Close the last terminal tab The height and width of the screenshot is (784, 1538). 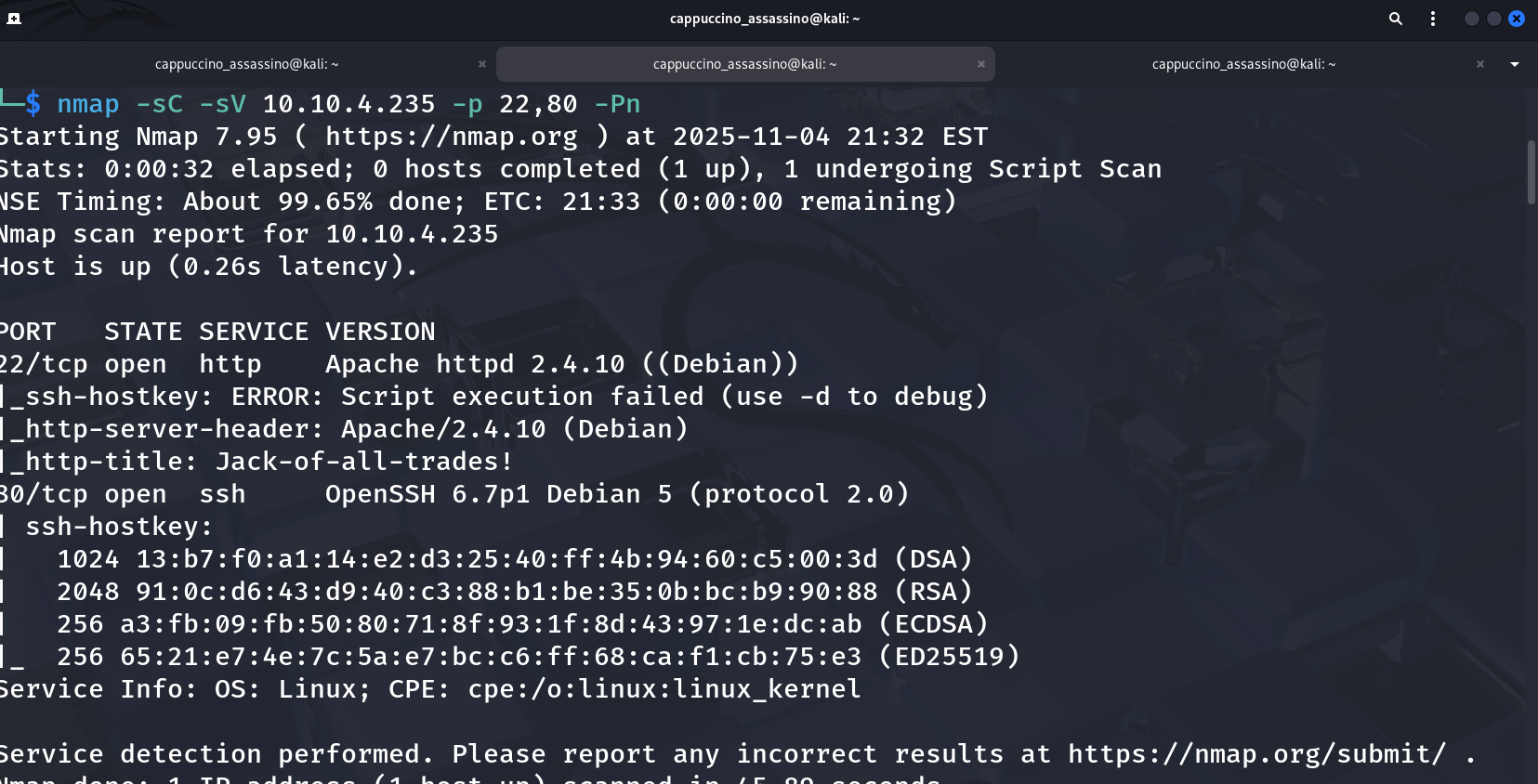click(x=1480, y=64)
